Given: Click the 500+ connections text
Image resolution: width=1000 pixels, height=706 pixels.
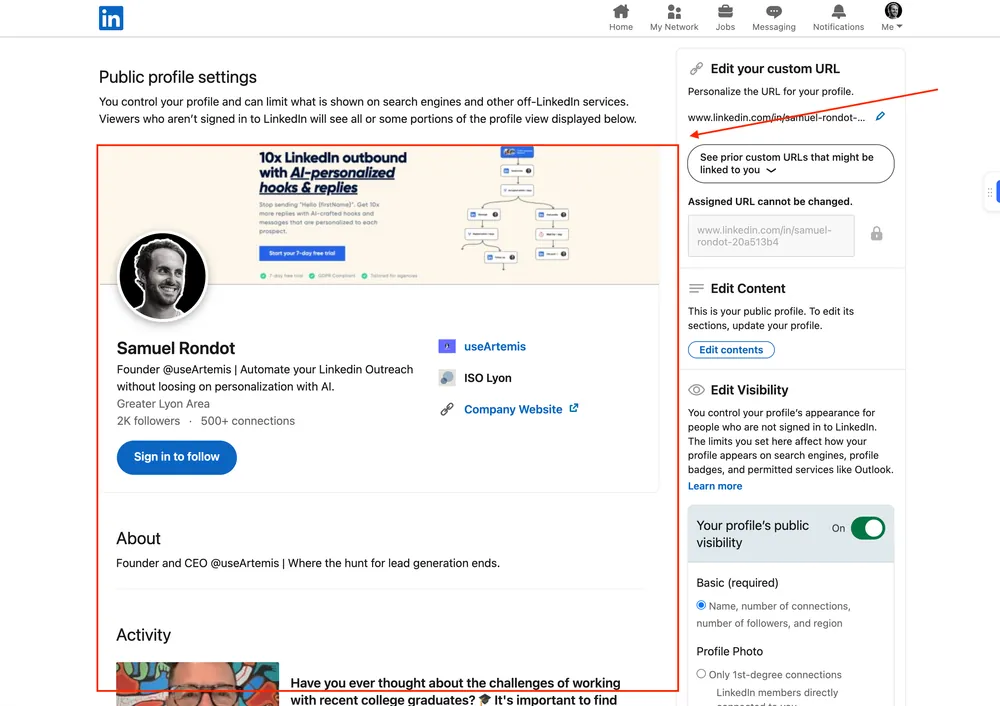Looking at the screenshot, I should pos(247,421).
